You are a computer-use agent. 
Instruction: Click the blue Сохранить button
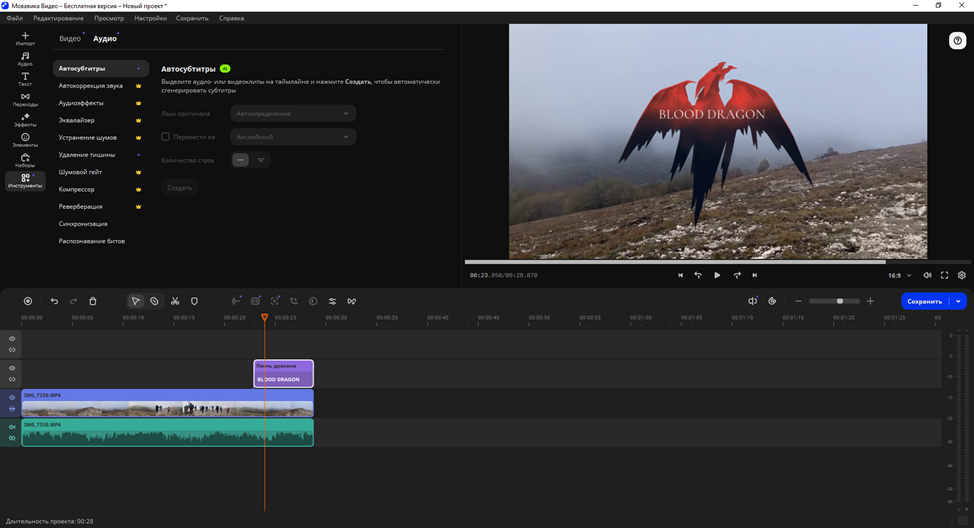pyautogui.click(x=925, y=301)
